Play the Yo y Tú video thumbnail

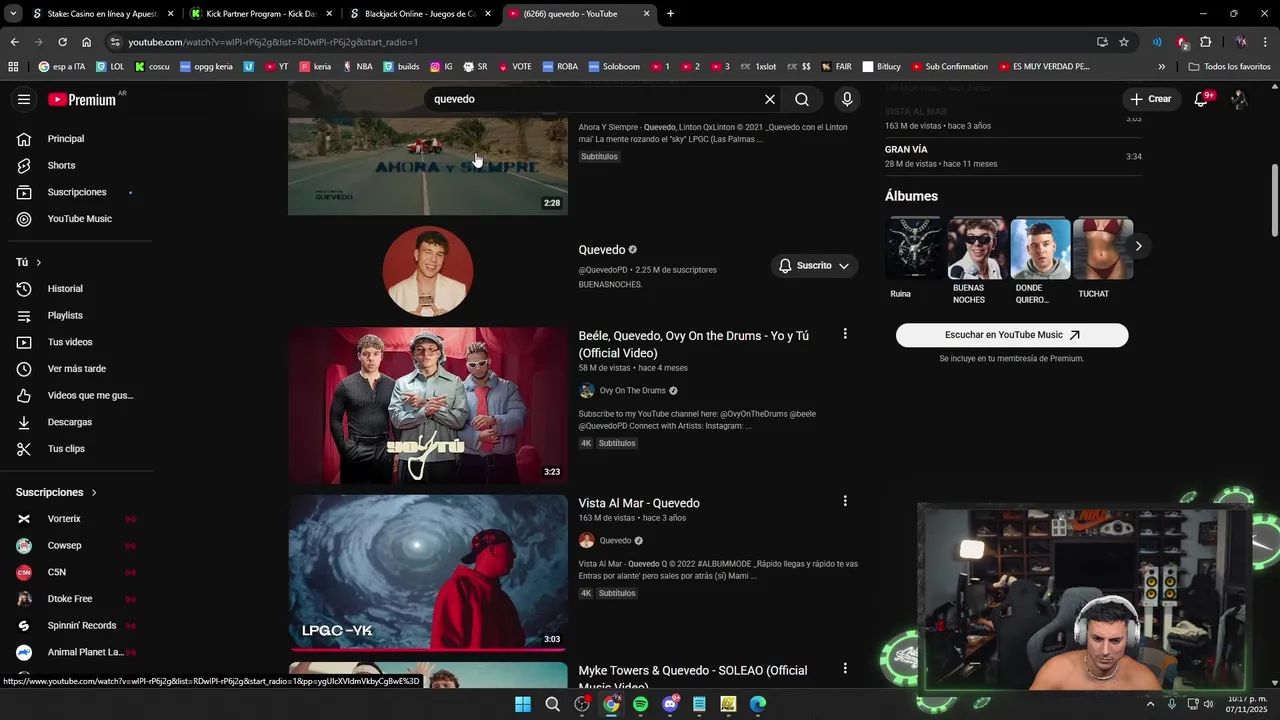pyautogui.click(x=428, y=406)
